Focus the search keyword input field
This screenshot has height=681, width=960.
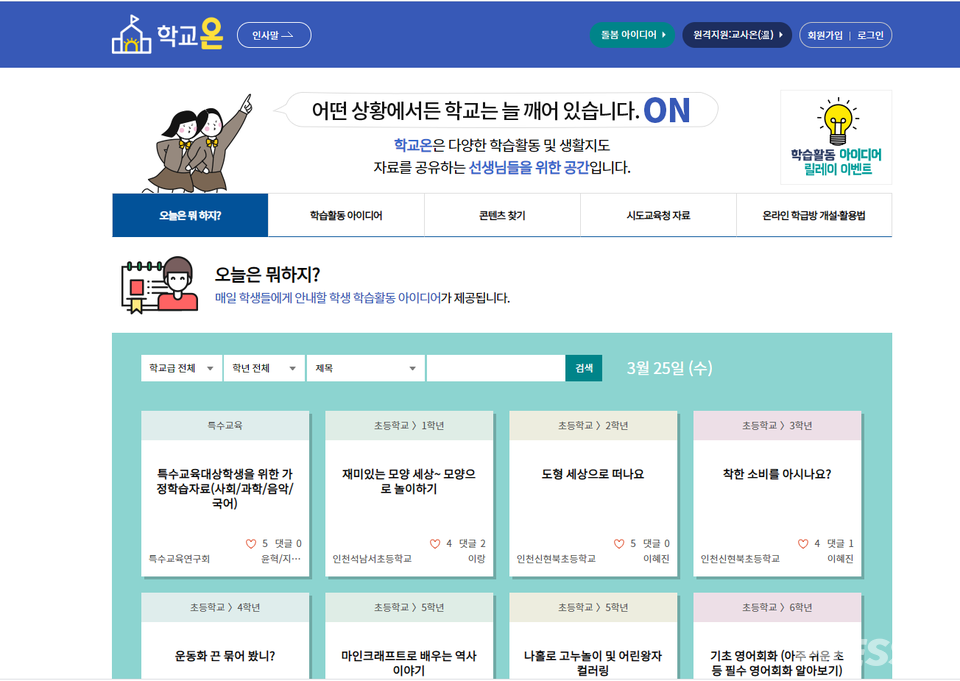pos(495,368)
